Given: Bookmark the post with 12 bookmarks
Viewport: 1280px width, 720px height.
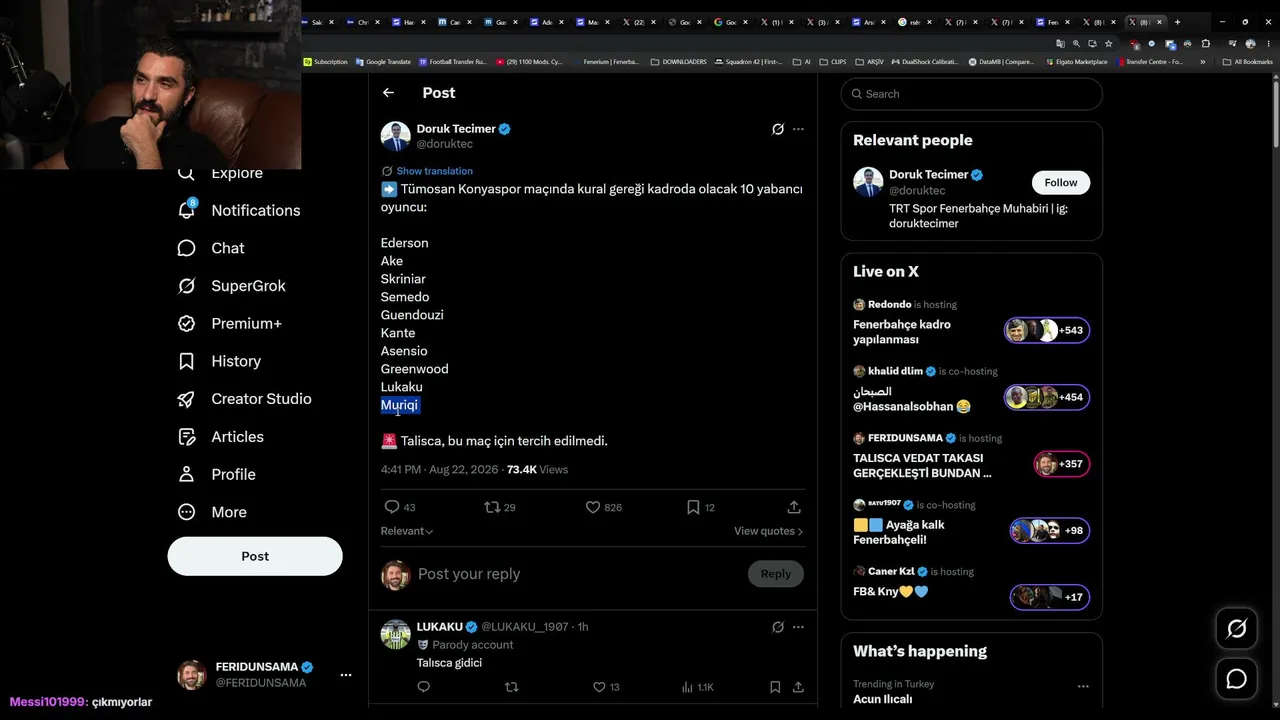Looking at the screenshot, I should point(700,507).
